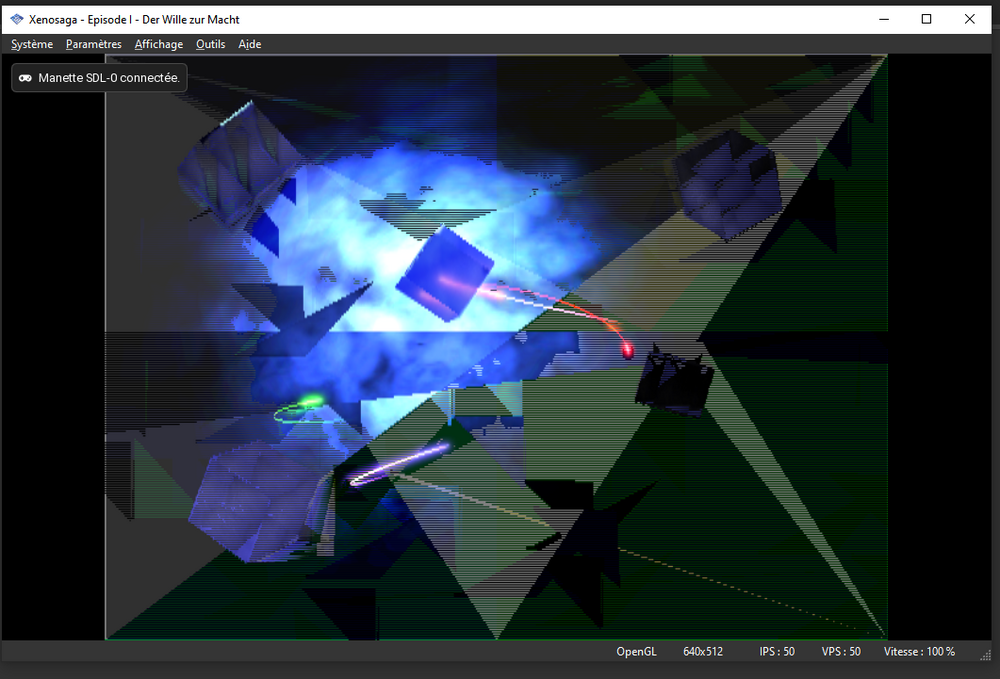
Task: Click the PCSX2 app icon in title bar
Action: tap(16, 19)
